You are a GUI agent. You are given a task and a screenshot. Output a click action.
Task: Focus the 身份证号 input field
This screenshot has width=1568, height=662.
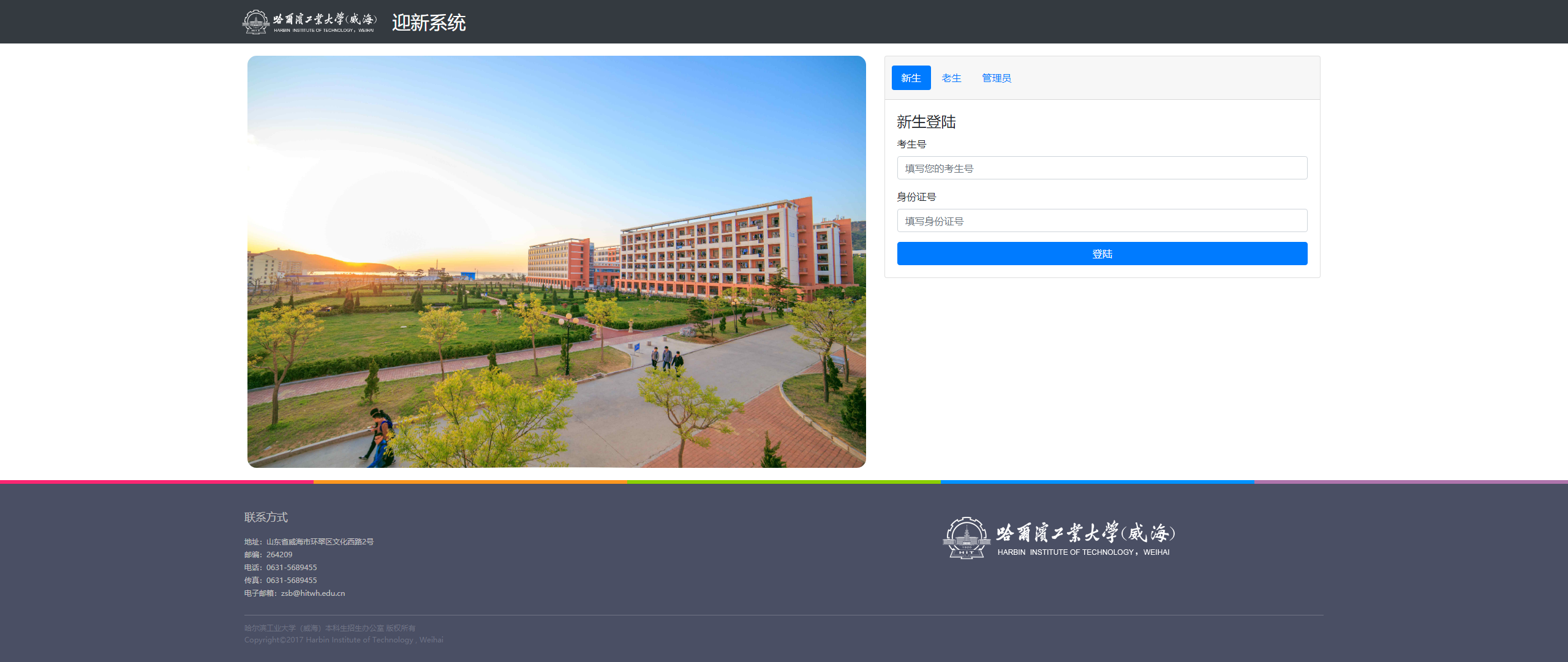point(1101,221)
